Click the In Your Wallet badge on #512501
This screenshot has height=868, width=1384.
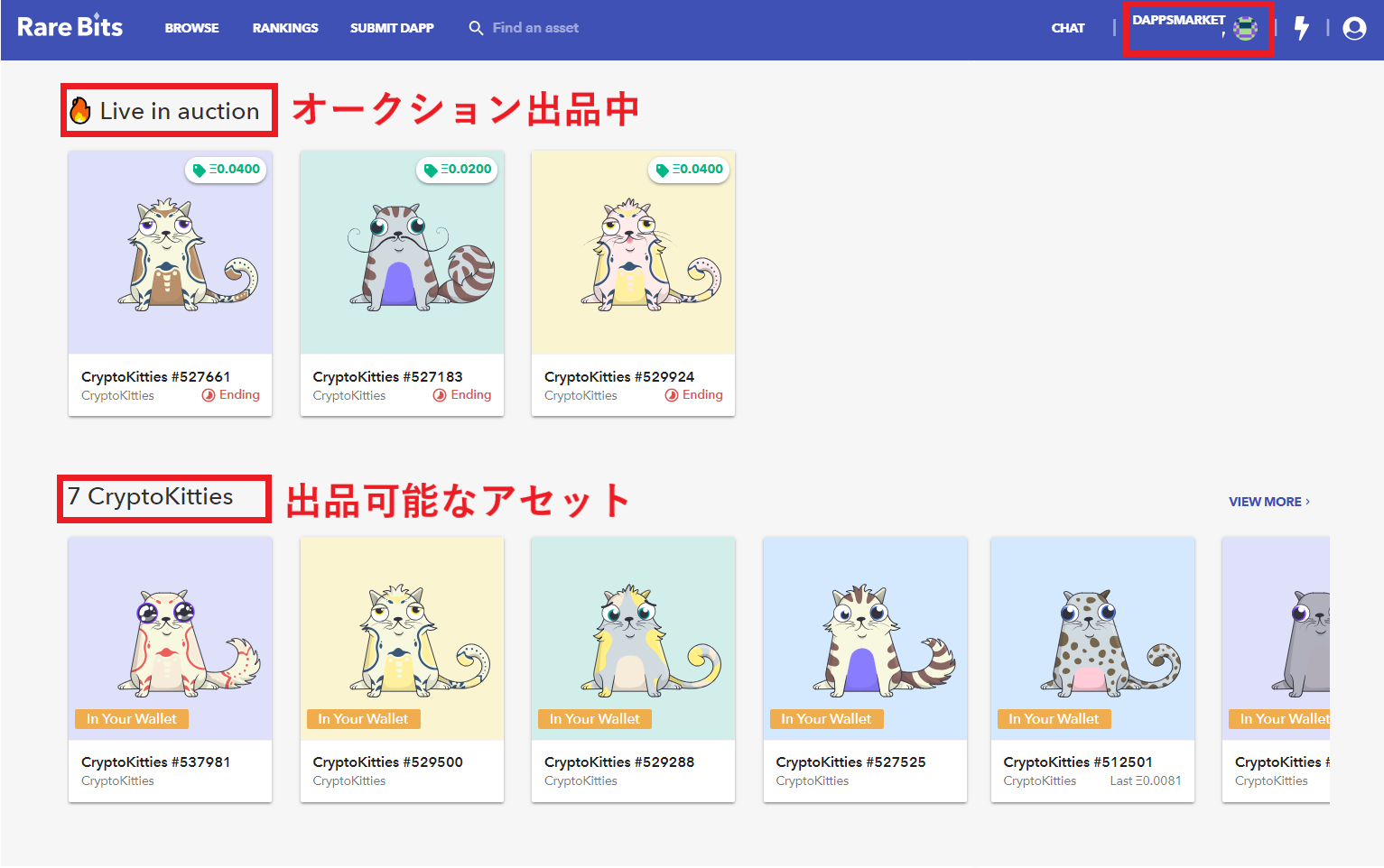coord(1054,719)
